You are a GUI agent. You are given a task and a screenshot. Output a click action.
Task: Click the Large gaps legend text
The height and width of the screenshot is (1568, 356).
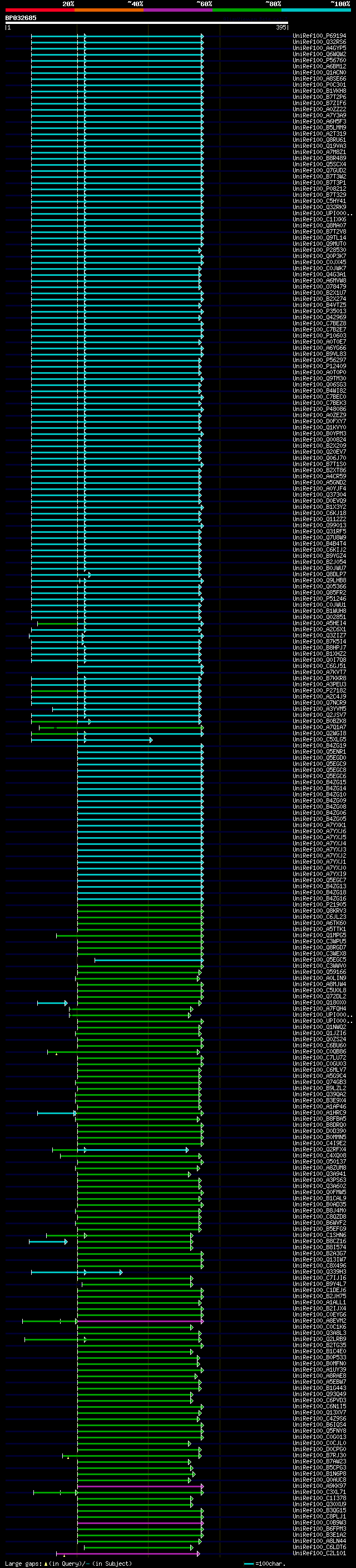pos(68,1563)
